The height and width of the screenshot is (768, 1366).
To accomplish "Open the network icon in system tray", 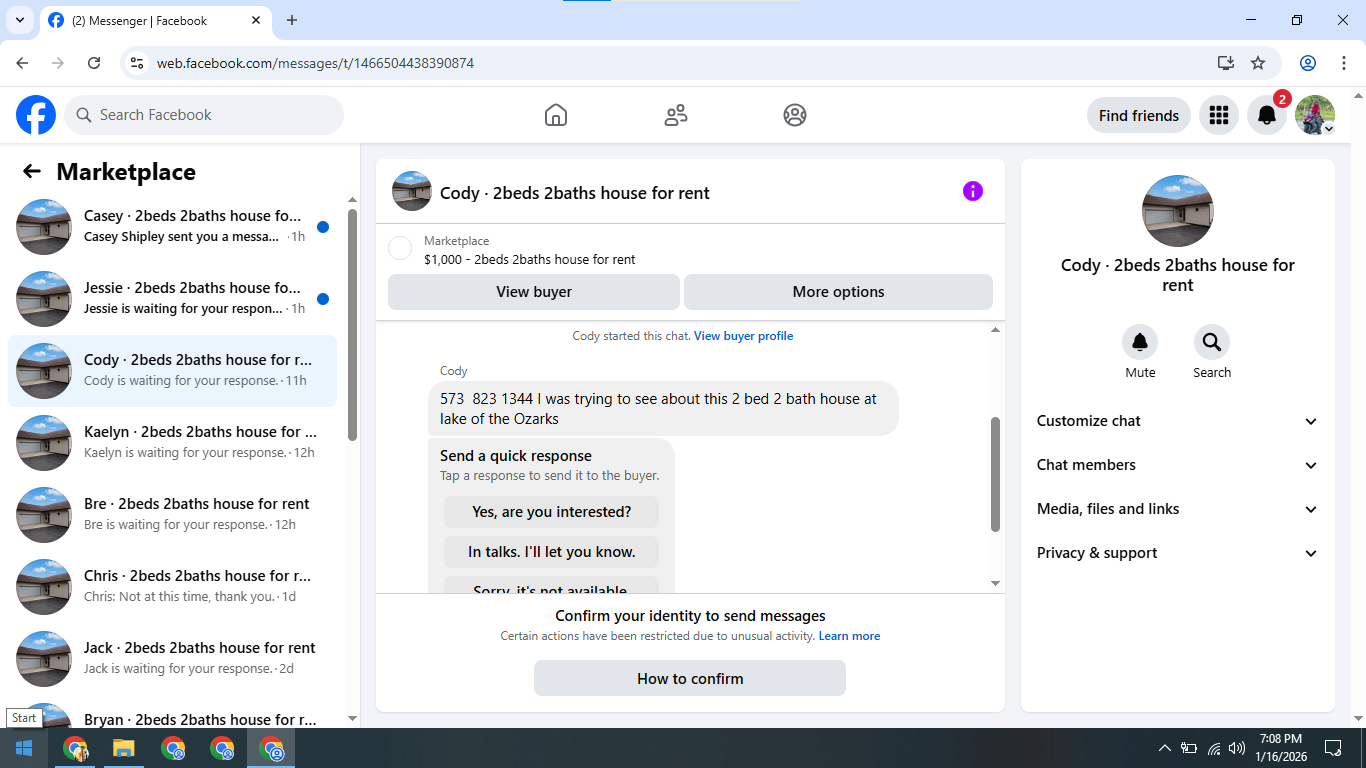I will pos(1214,748).
